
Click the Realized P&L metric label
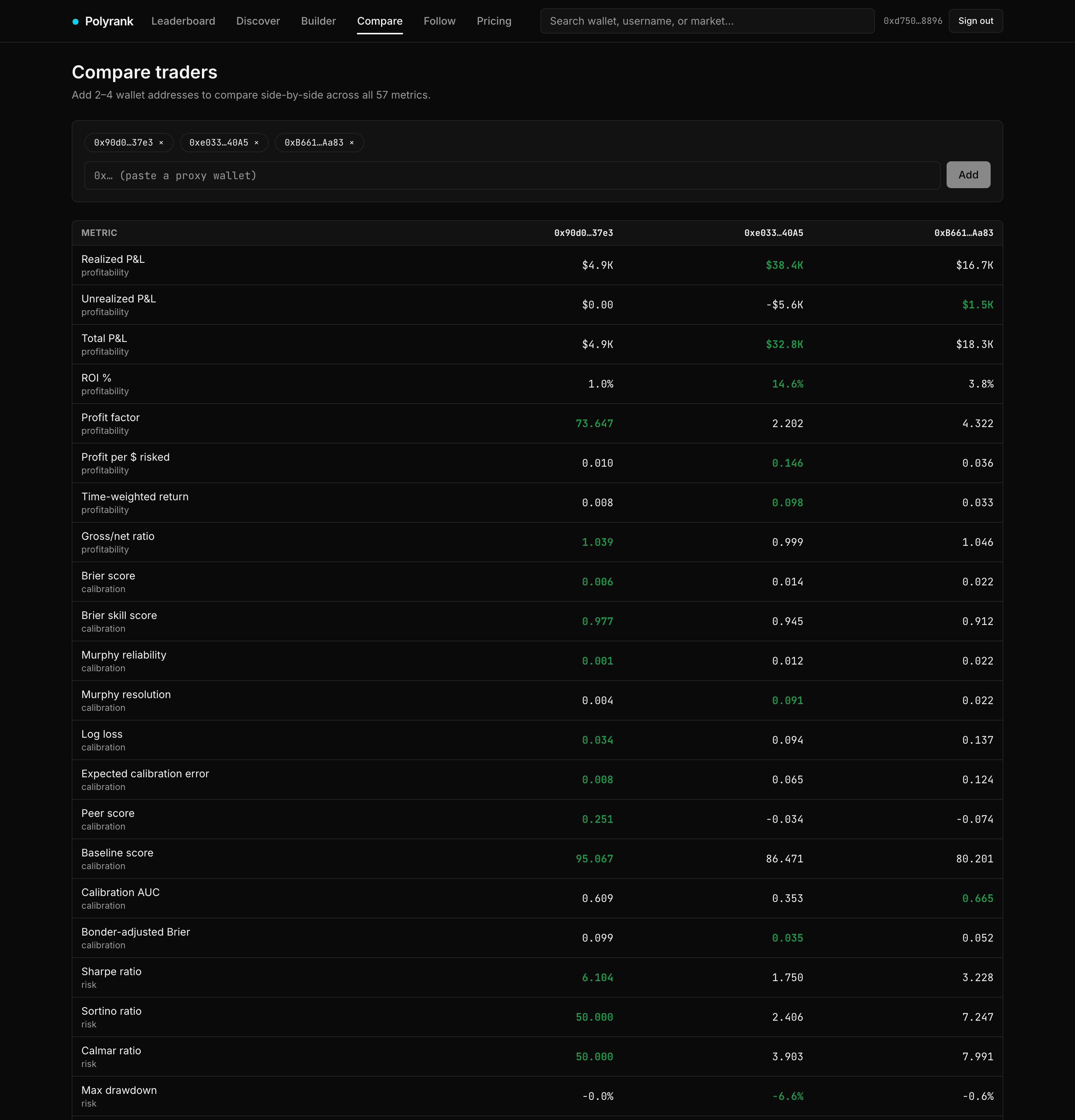(113, 259)
